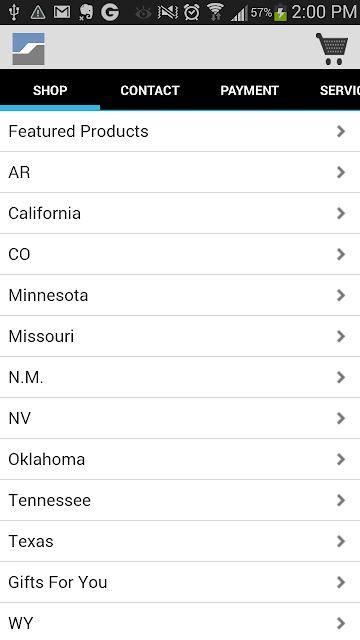The height and width of the screenshot is (640, 360).
Task: Switch to the PAYMENT tab
Action: [x=249, y=90]
